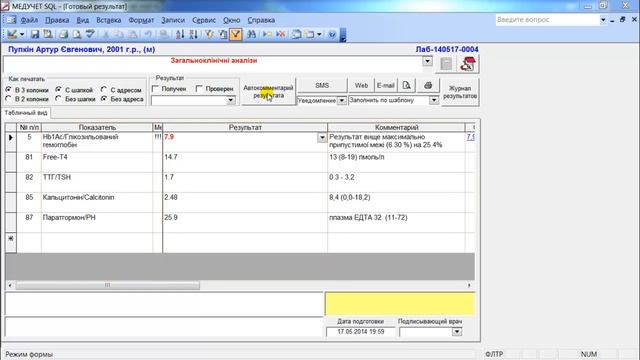
Task: Open the New Object dropdown arrow
Action: (319, 35)
